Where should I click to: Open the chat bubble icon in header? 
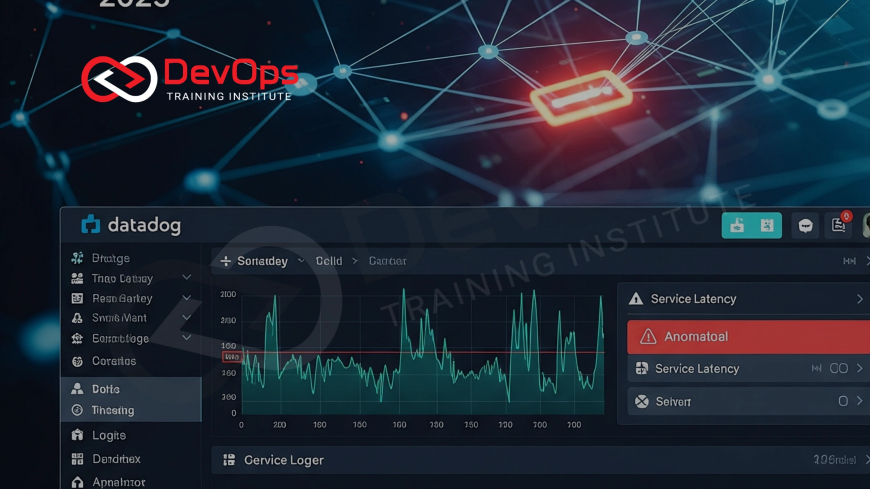click(805, 226)
